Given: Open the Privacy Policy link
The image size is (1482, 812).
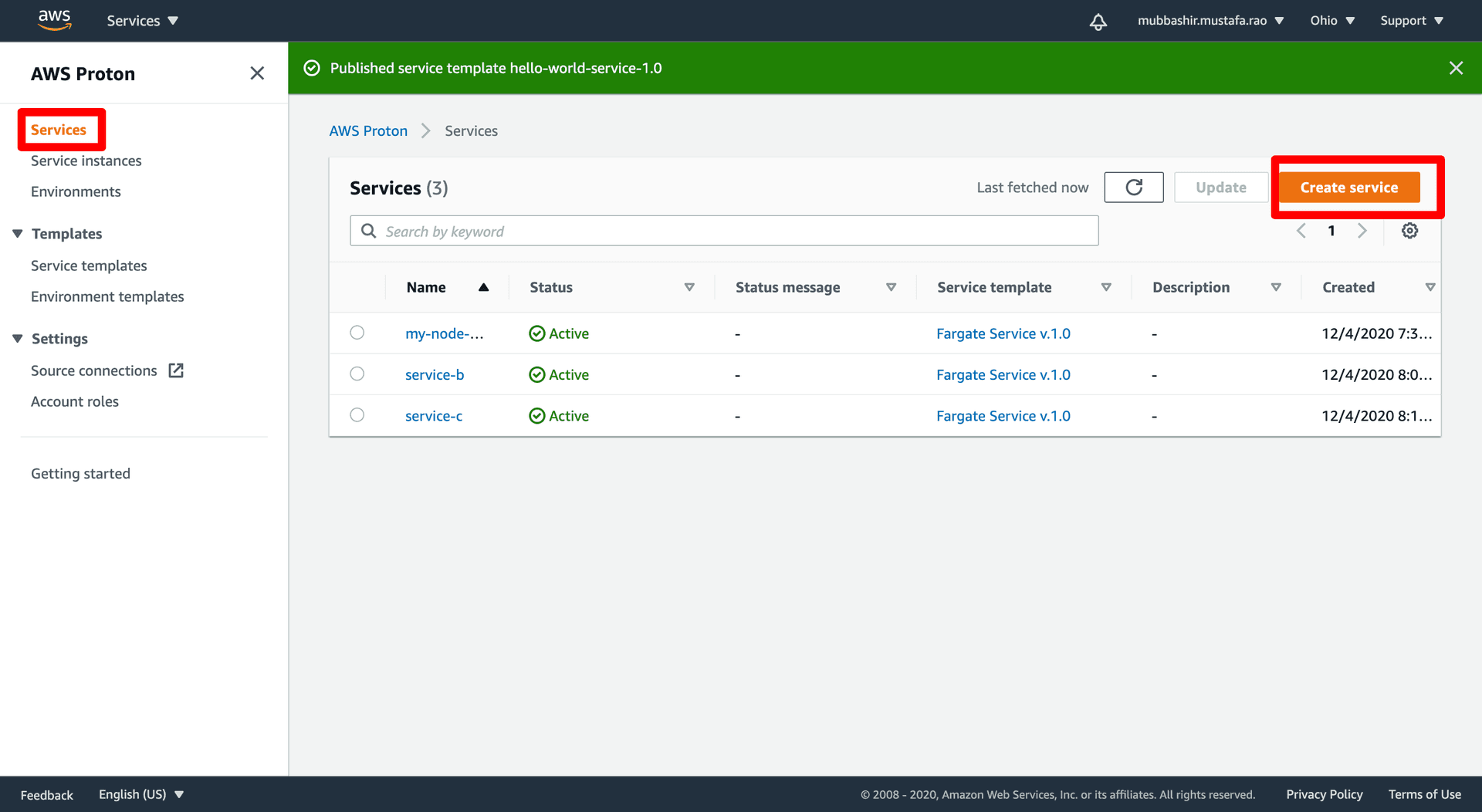Looking at the screenshot, I should (x=1324, y=794).
